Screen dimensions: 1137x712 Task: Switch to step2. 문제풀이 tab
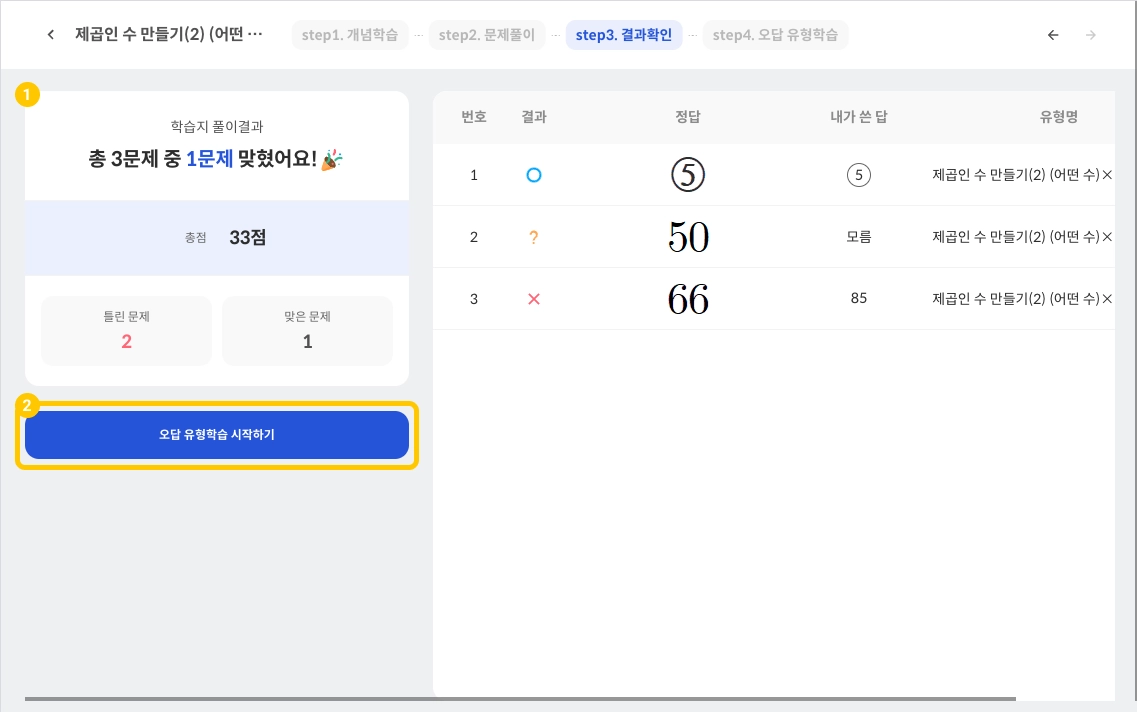click(487, 35)
